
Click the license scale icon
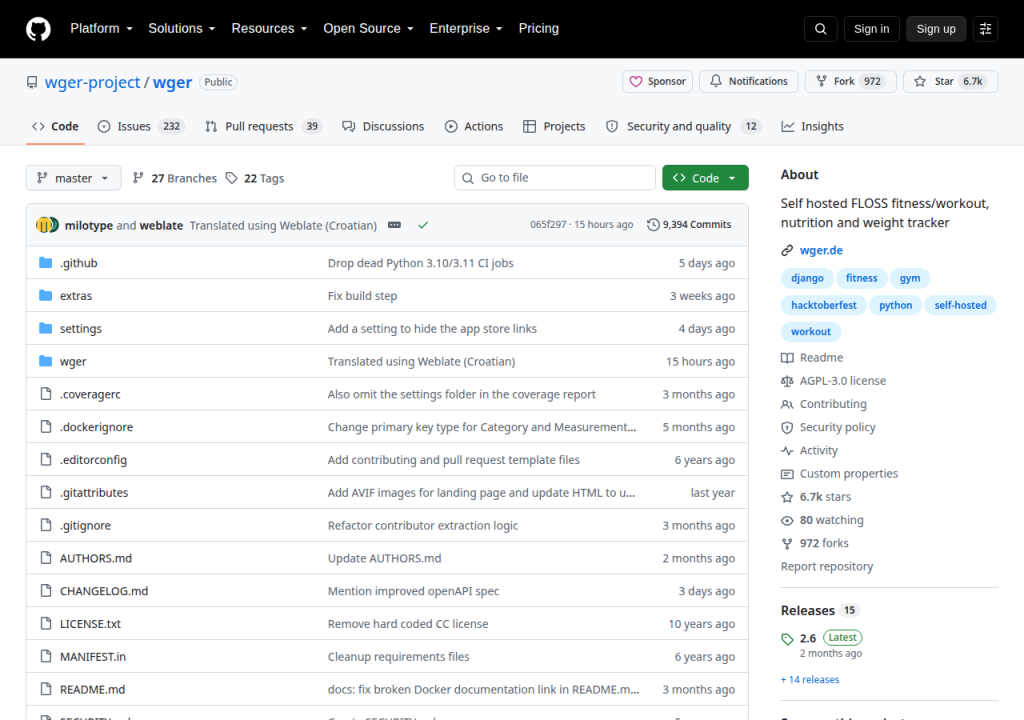[787, 381]
